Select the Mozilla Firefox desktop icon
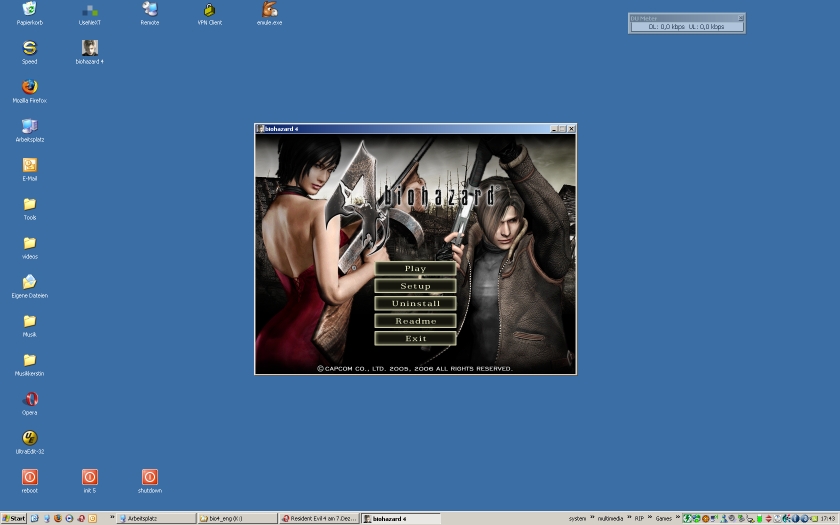 coord(29,92)
